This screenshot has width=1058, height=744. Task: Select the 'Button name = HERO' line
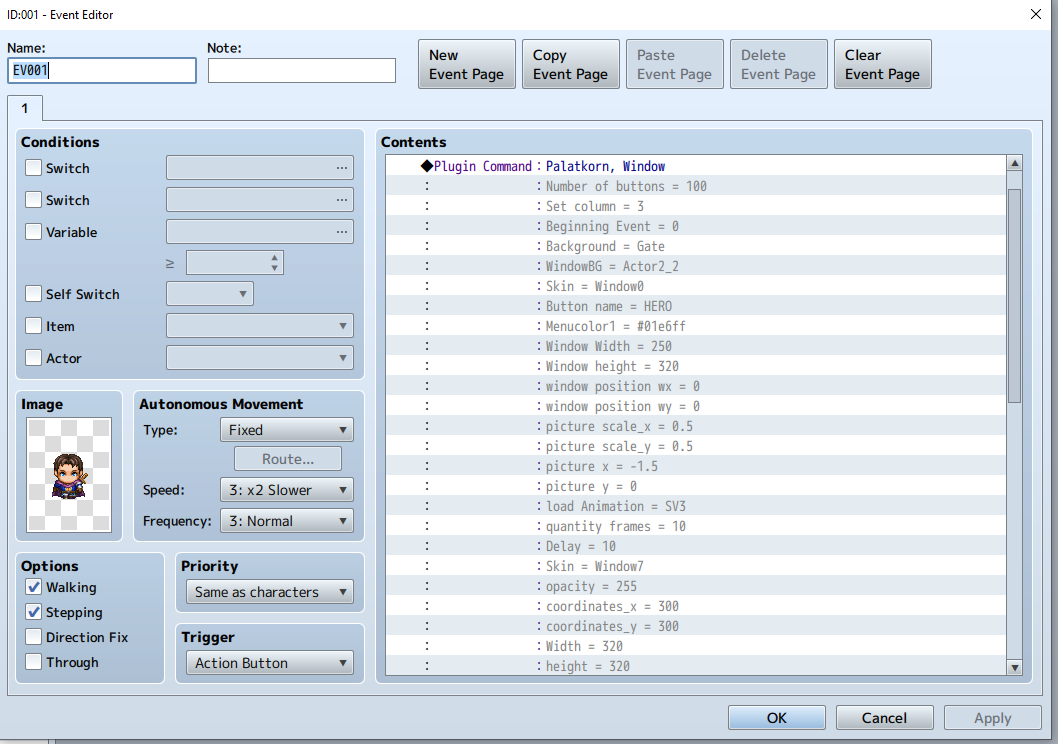click(696, 306)
